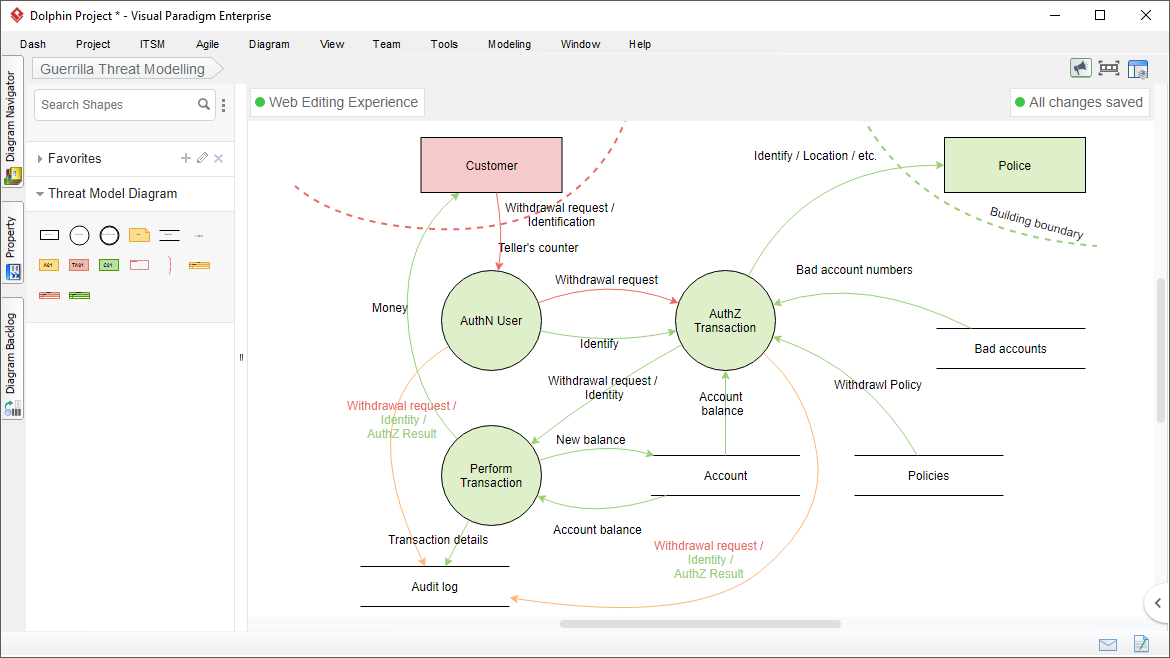Open the ITSM menu
This screenshot has height=658, width=1170.
[x=152, y=44]
